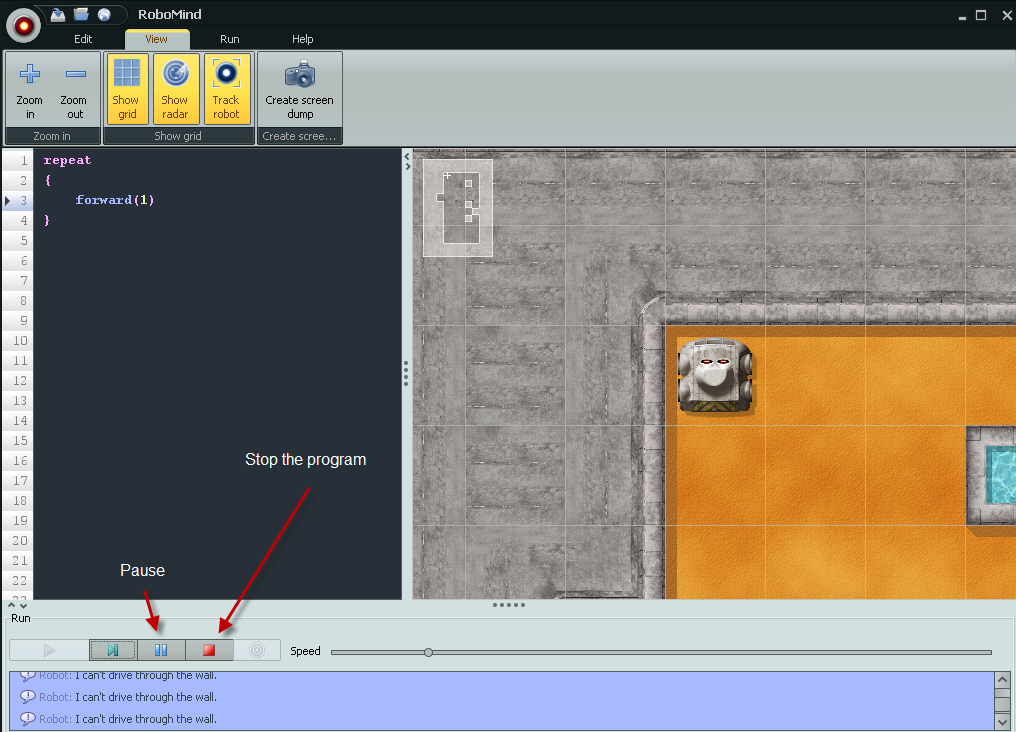Collapse editor panel using top splitter arrows
Viewport: 1016px width, 732px height.
pos(407,161)
